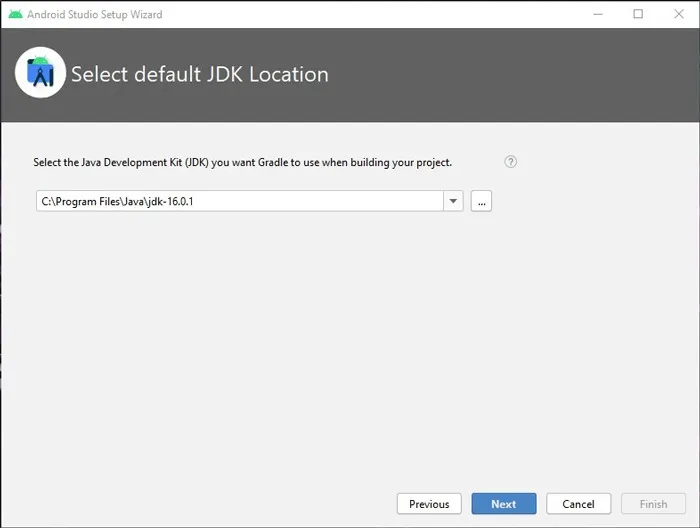Click the help question mark icon
Viewport: 700px width, 528px height.
510,162
